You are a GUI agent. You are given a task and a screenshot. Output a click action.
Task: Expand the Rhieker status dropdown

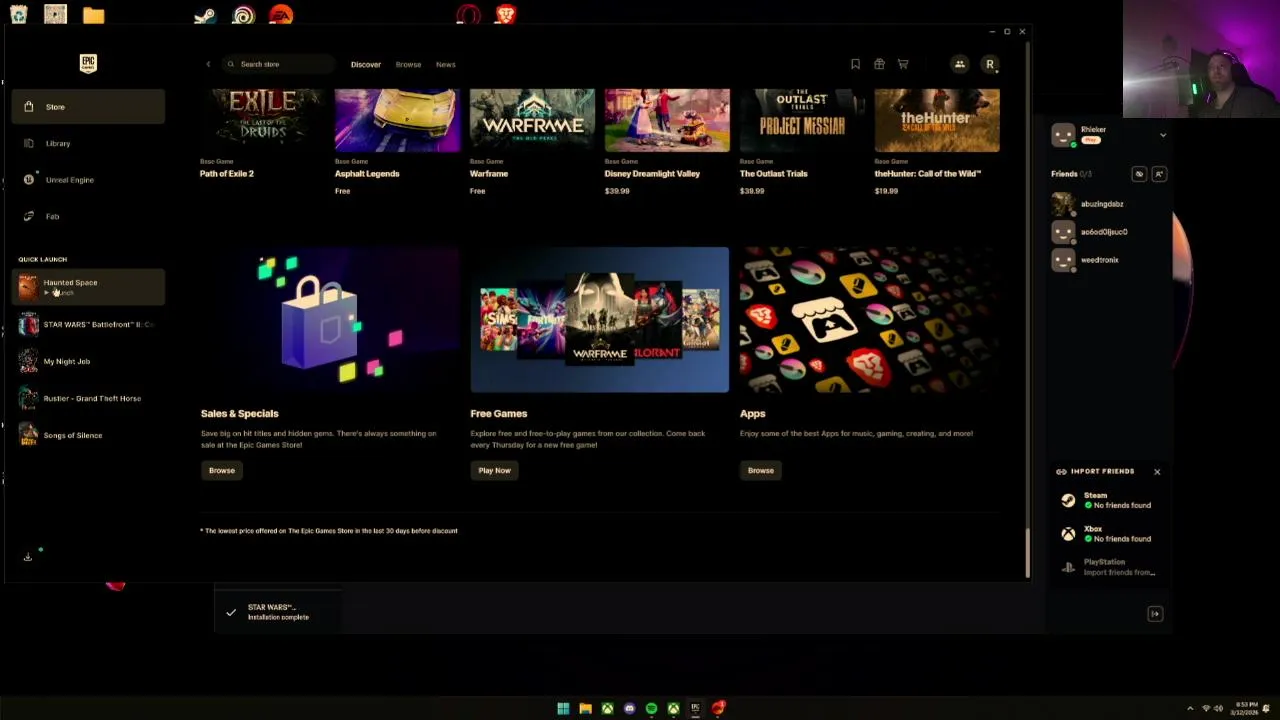click(x=1162, y=134)
